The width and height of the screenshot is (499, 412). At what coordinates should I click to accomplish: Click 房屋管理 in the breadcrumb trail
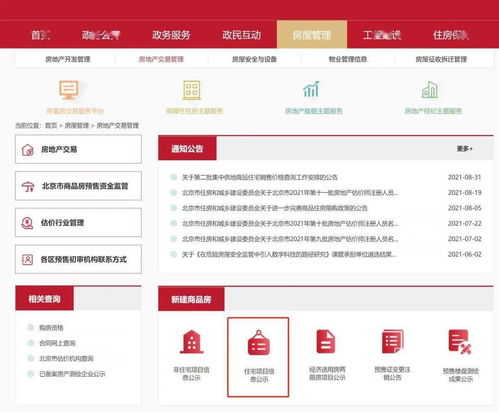[77, 125]
